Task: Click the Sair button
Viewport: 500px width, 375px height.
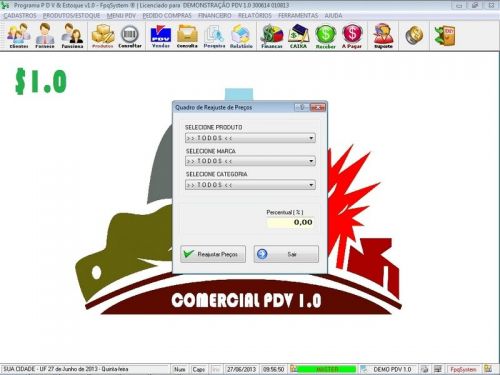Action: tap(286, 254)
